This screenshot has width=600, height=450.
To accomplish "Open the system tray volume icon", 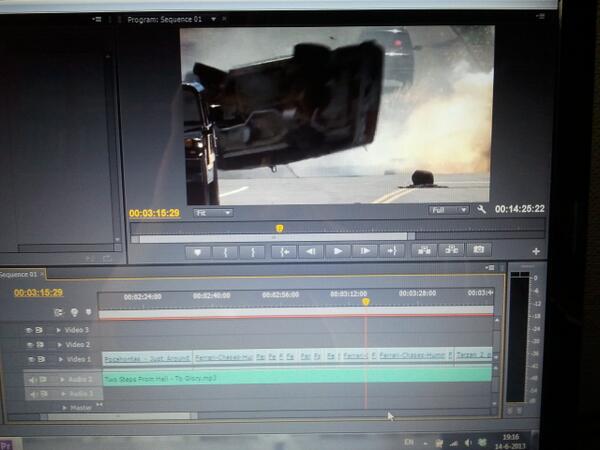I will pyautogui.click(x=468, y=443).
